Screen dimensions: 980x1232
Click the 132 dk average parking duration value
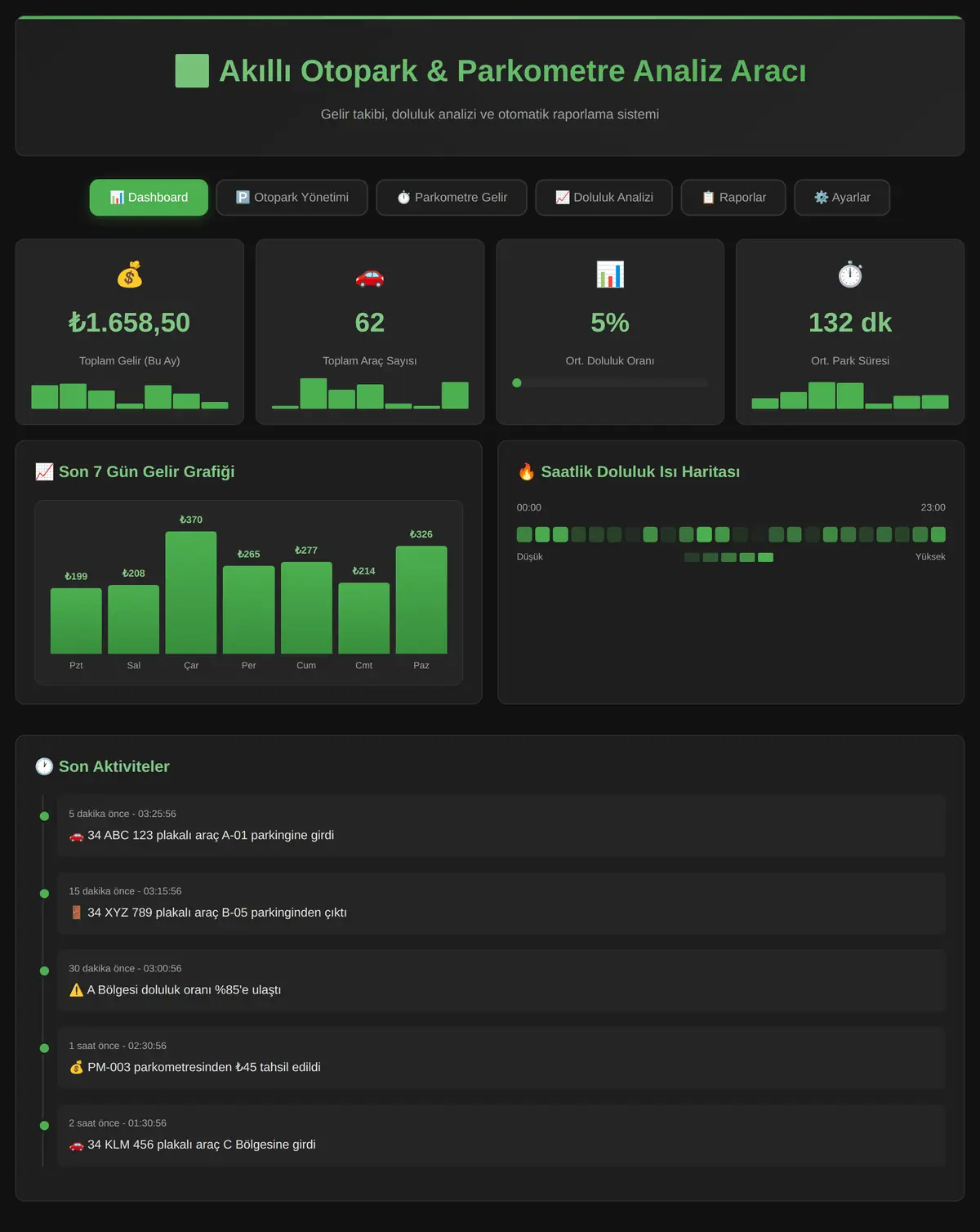pyautogui.click(x=850, y=323)
